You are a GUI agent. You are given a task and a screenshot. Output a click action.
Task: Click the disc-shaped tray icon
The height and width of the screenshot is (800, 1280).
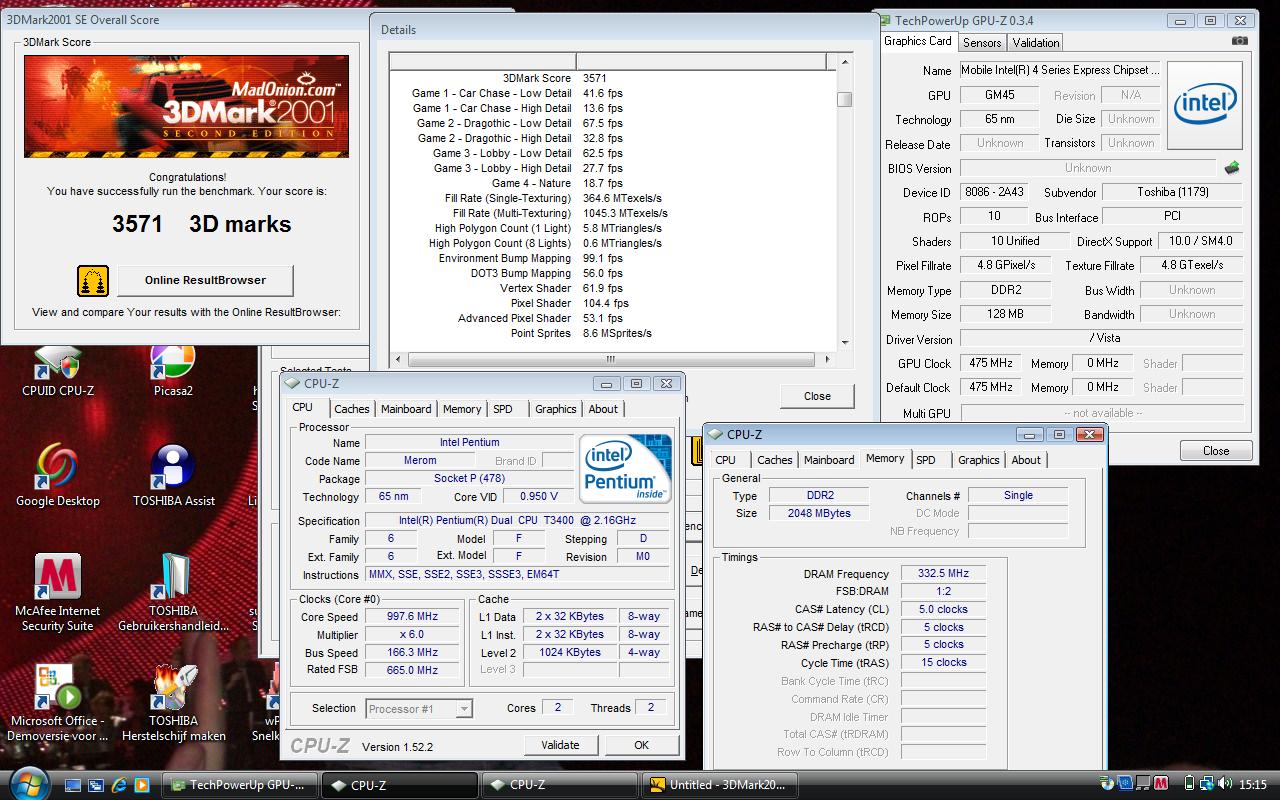pos(1105,784)
